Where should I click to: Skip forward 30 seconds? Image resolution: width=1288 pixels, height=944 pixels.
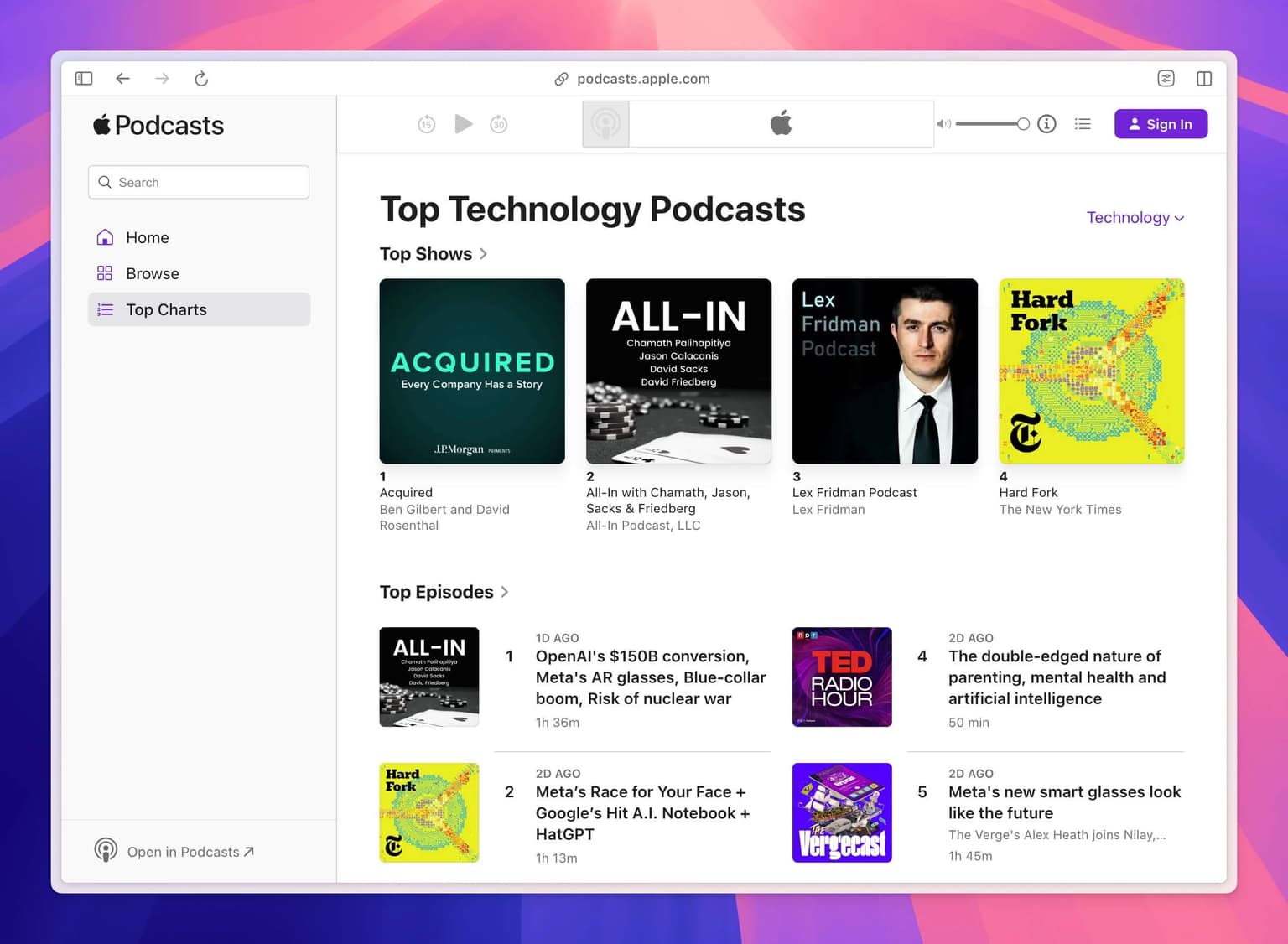499,124
